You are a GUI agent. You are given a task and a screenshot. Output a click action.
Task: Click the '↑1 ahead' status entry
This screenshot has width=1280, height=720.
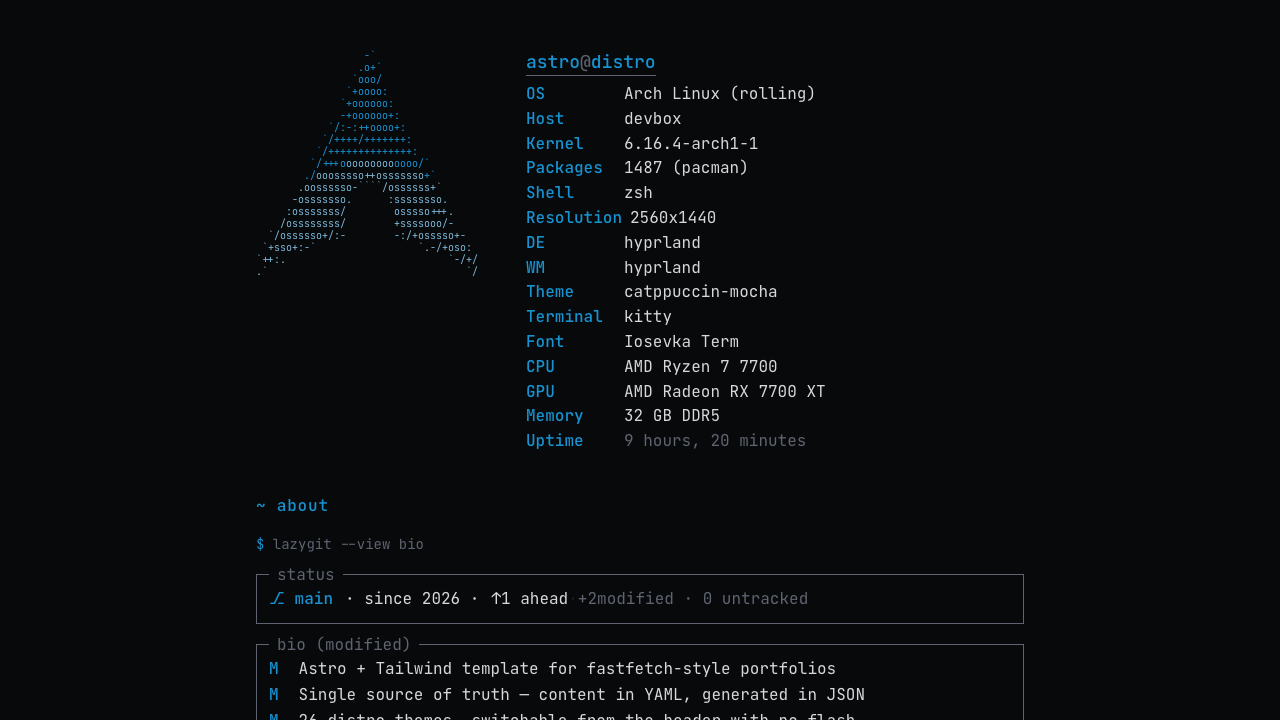pos(529,599)
